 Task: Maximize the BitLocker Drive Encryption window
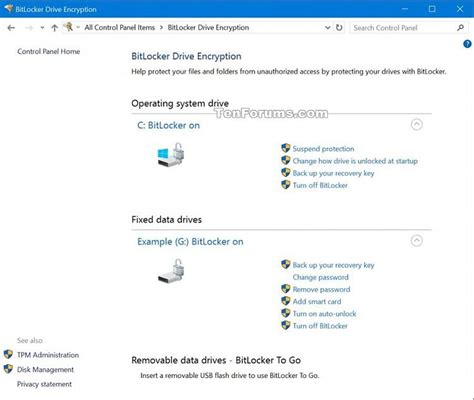click(432, 9)
